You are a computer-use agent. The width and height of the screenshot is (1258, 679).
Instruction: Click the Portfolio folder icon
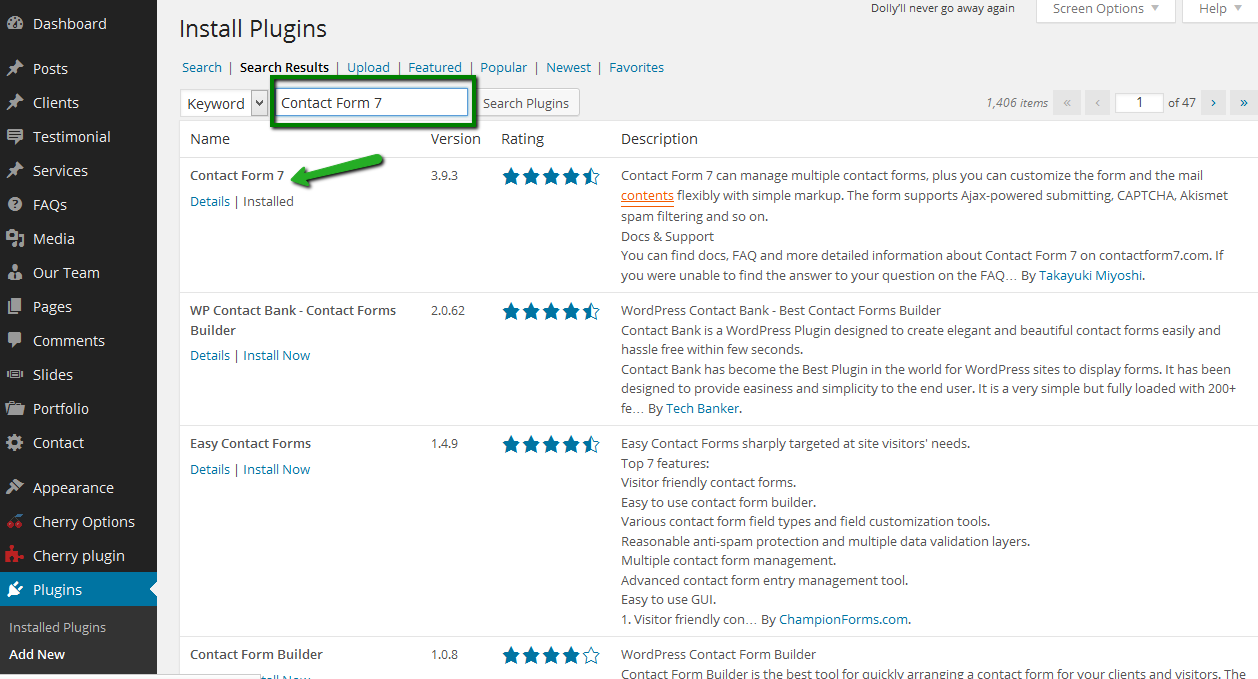tap(15, 409)
